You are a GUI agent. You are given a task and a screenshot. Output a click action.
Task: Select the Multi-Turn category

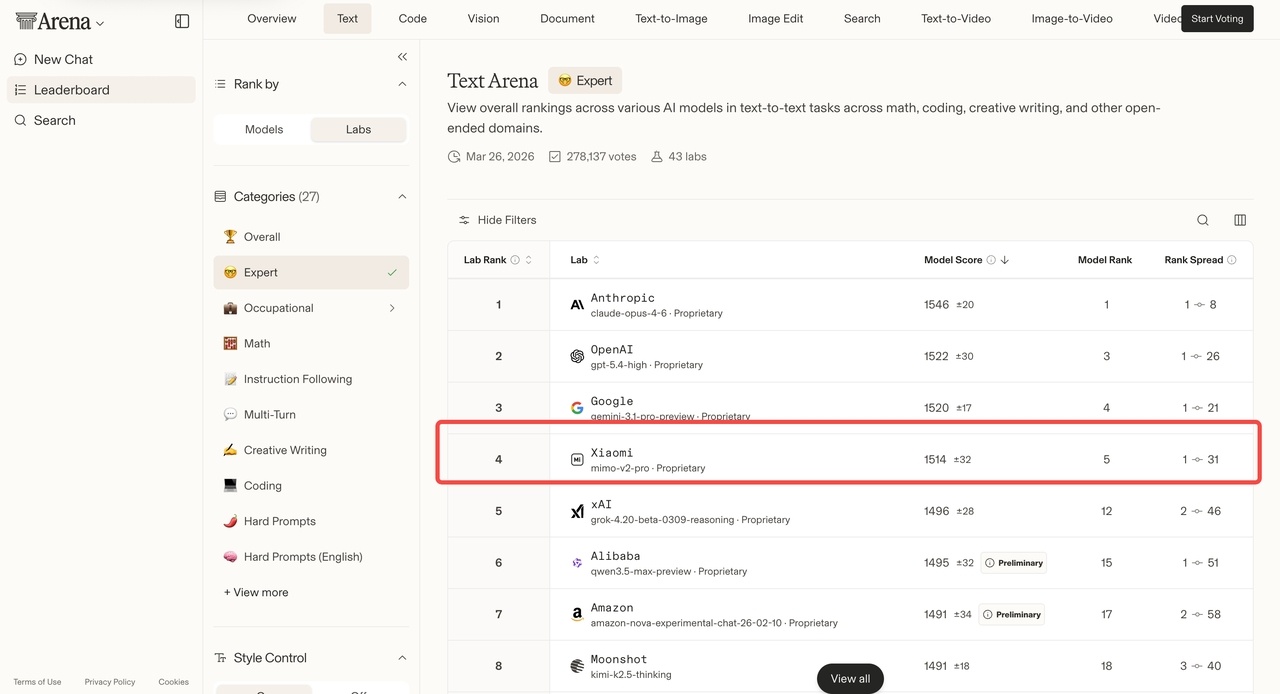click(311, 414)
